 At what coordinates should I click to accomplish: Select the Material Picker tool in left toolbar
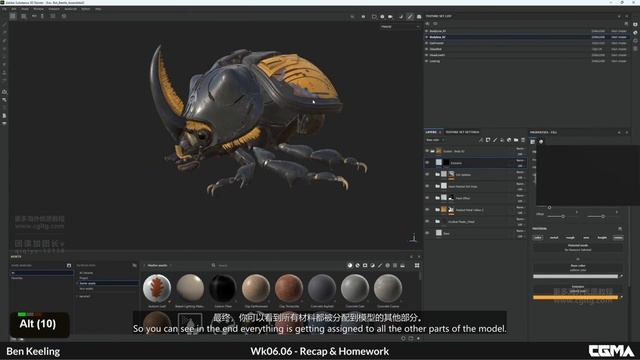4,73
